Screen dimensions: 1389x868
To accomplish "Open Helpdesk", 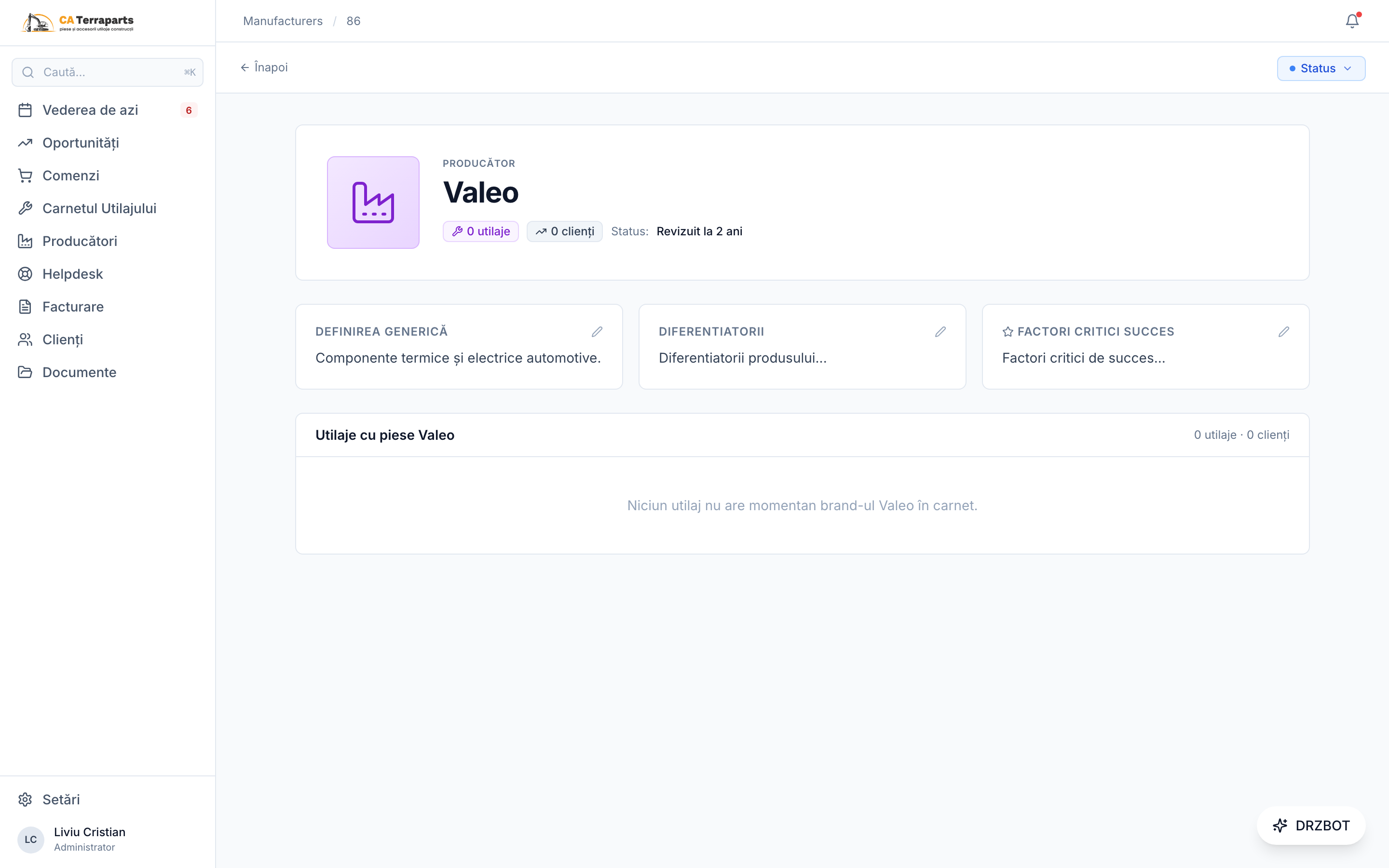I will click(108, 274).
